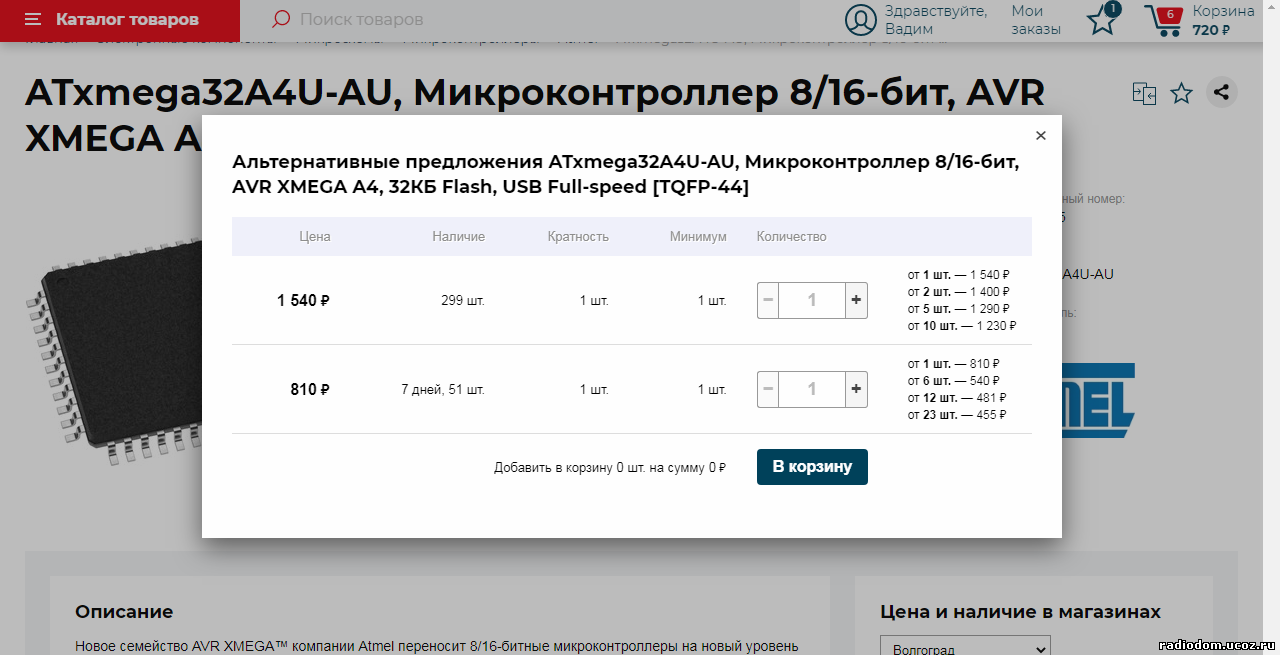Click the Кратность column header

[578, 237]
